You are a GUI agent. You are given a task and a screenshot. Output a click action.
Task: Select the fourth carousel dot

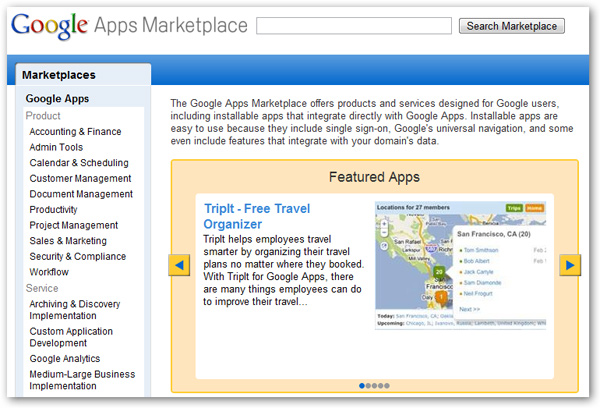pyautogui.click(x=380, y=385)
